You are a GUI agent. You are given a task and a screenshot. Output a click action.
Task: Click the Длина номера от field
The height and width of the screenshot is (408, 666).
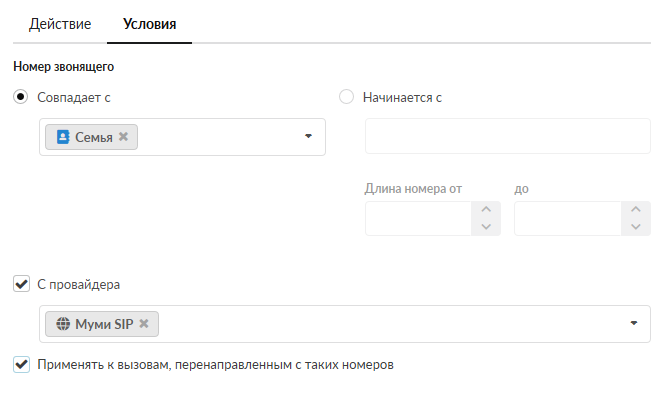click(x=418, y=218)
